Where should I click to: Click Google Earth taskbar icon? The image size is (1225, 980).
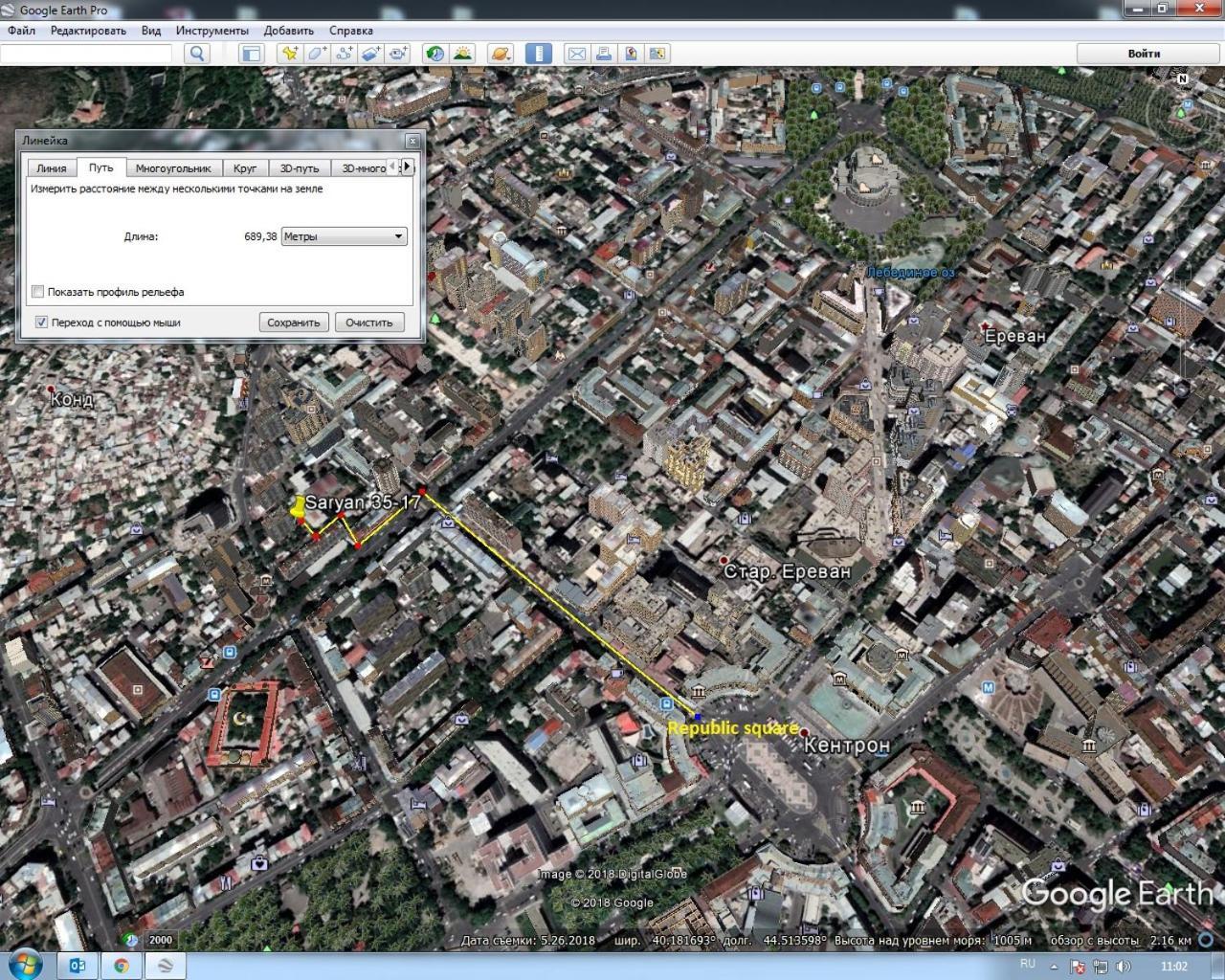165,965
